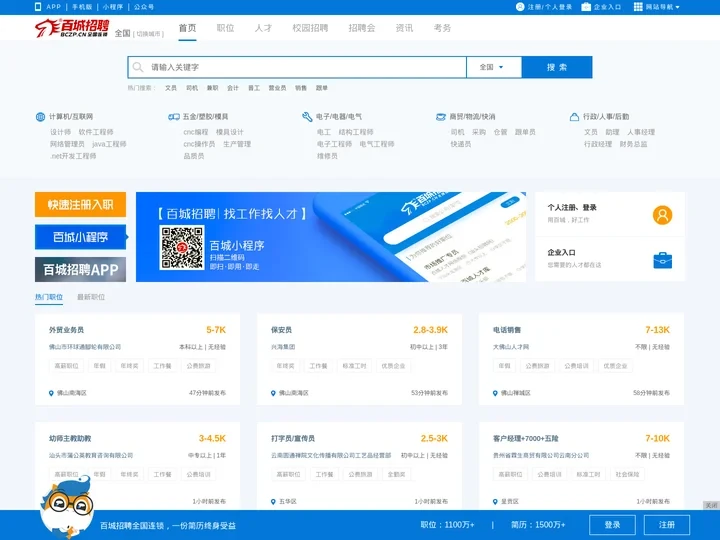Click 手机版 link in top bar
720x540 pixels.
tap(82, 7)
